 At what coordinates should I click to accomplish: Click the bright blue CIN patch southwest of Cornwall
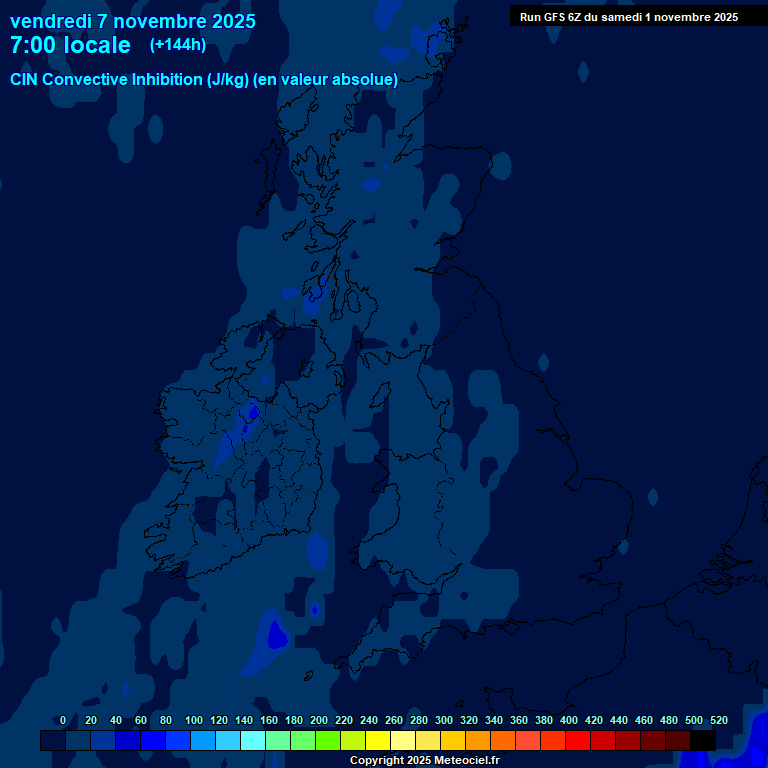tap(275, 635)
